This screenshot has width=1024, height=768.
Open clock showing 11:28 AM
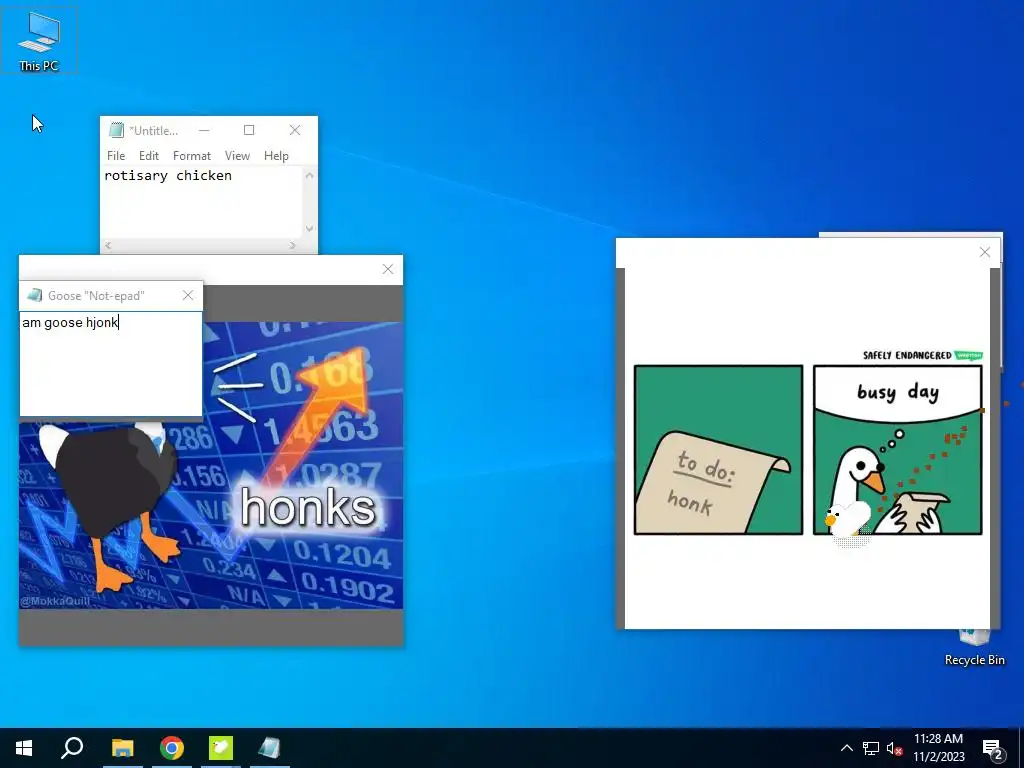(x=938, y=748)
